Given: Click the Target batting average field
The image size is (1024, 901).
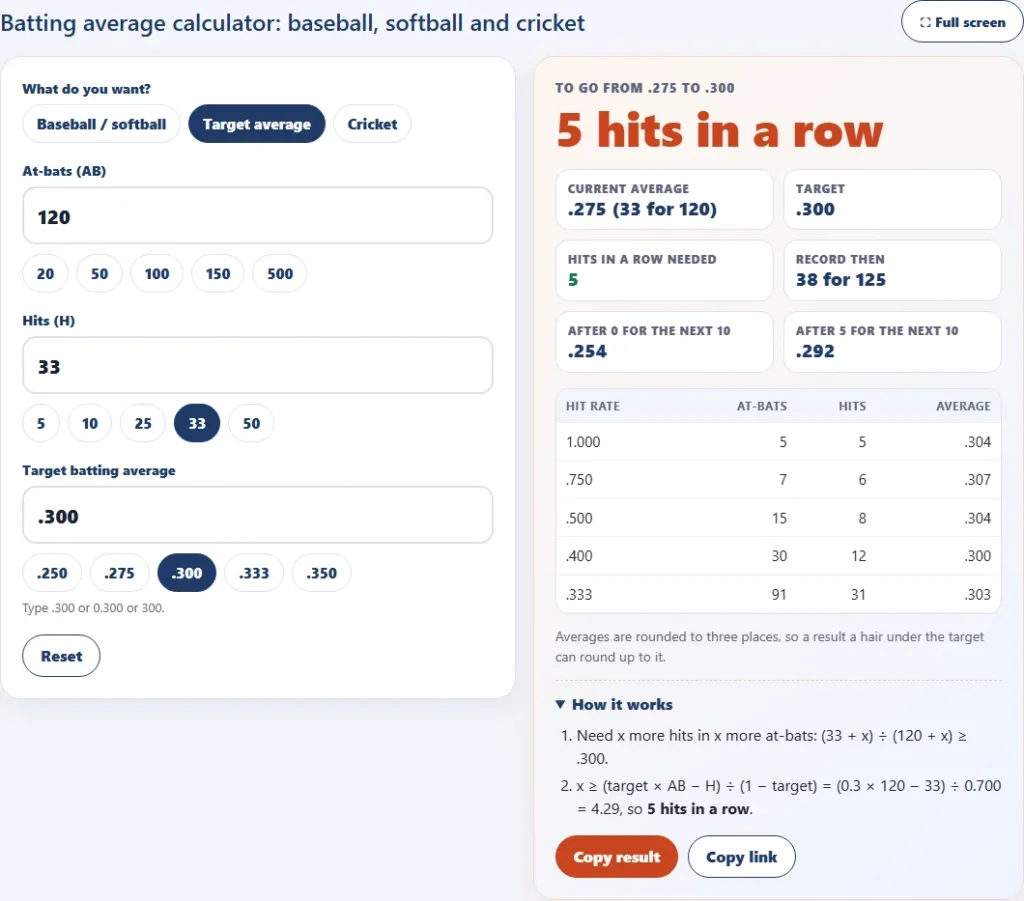Looking at the screenshot, I should pyautogui.click(x=257, y=515).
